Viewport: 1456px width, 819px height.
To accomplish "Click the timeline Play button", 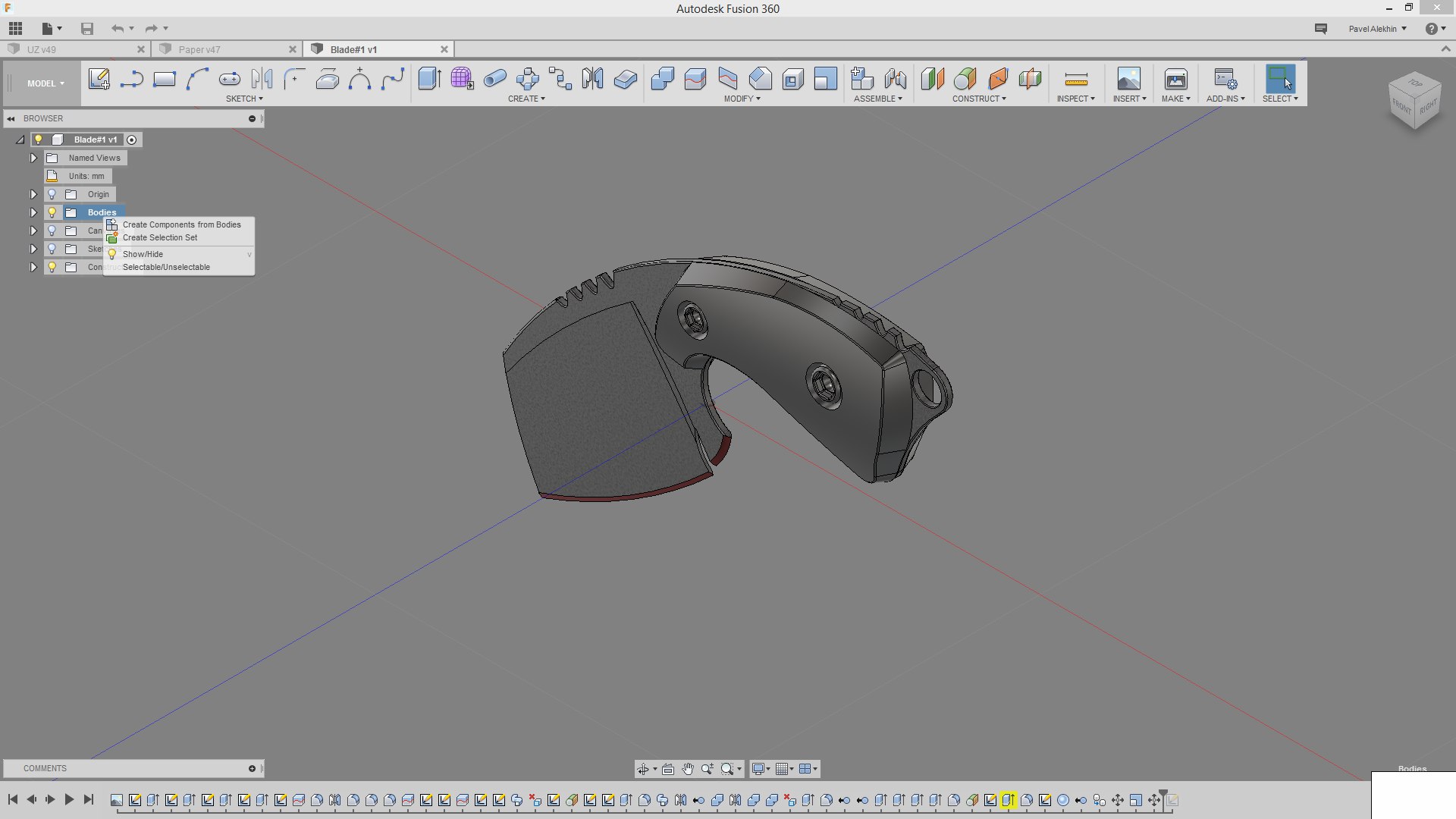I will 69,799.
